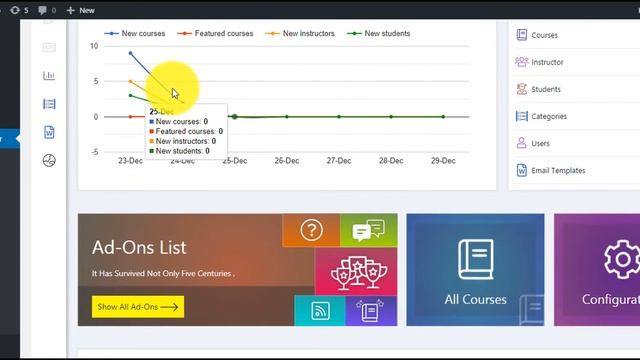
Task: Toggle the New instructors legend entry
Action: coord(300,33)
